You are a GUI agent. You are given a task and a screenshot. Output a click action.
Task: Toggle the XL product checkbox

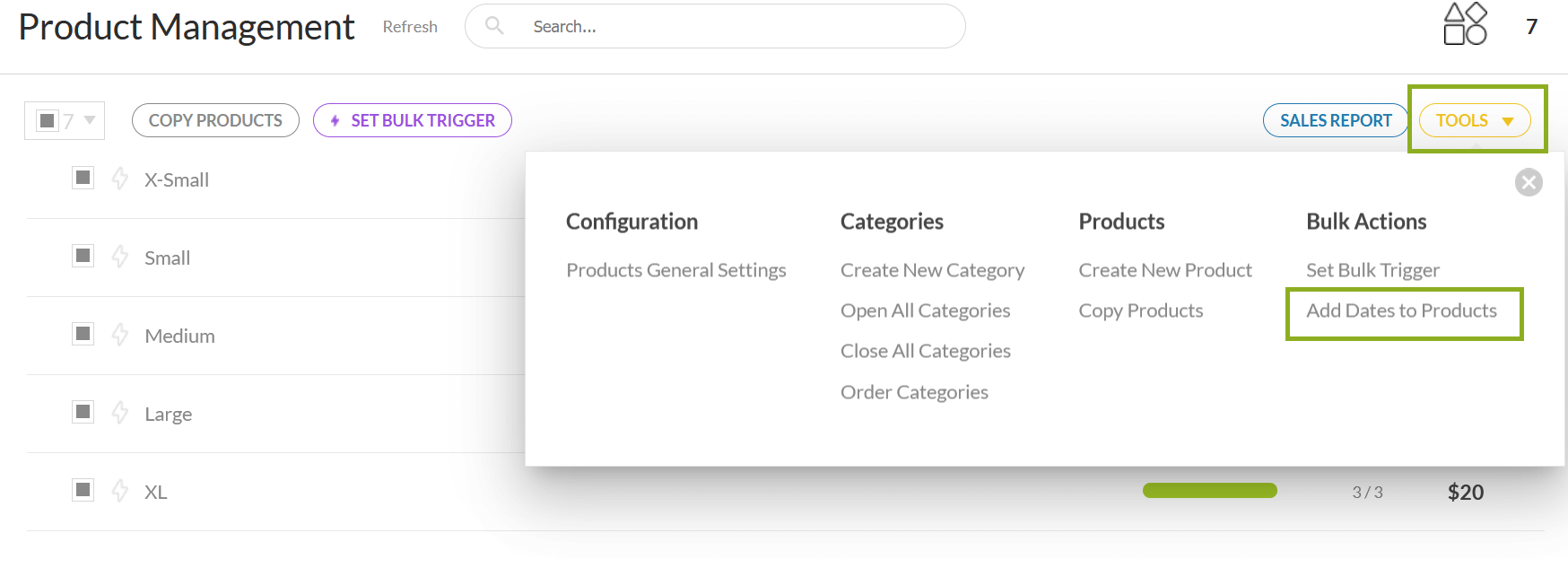point(83,490)
